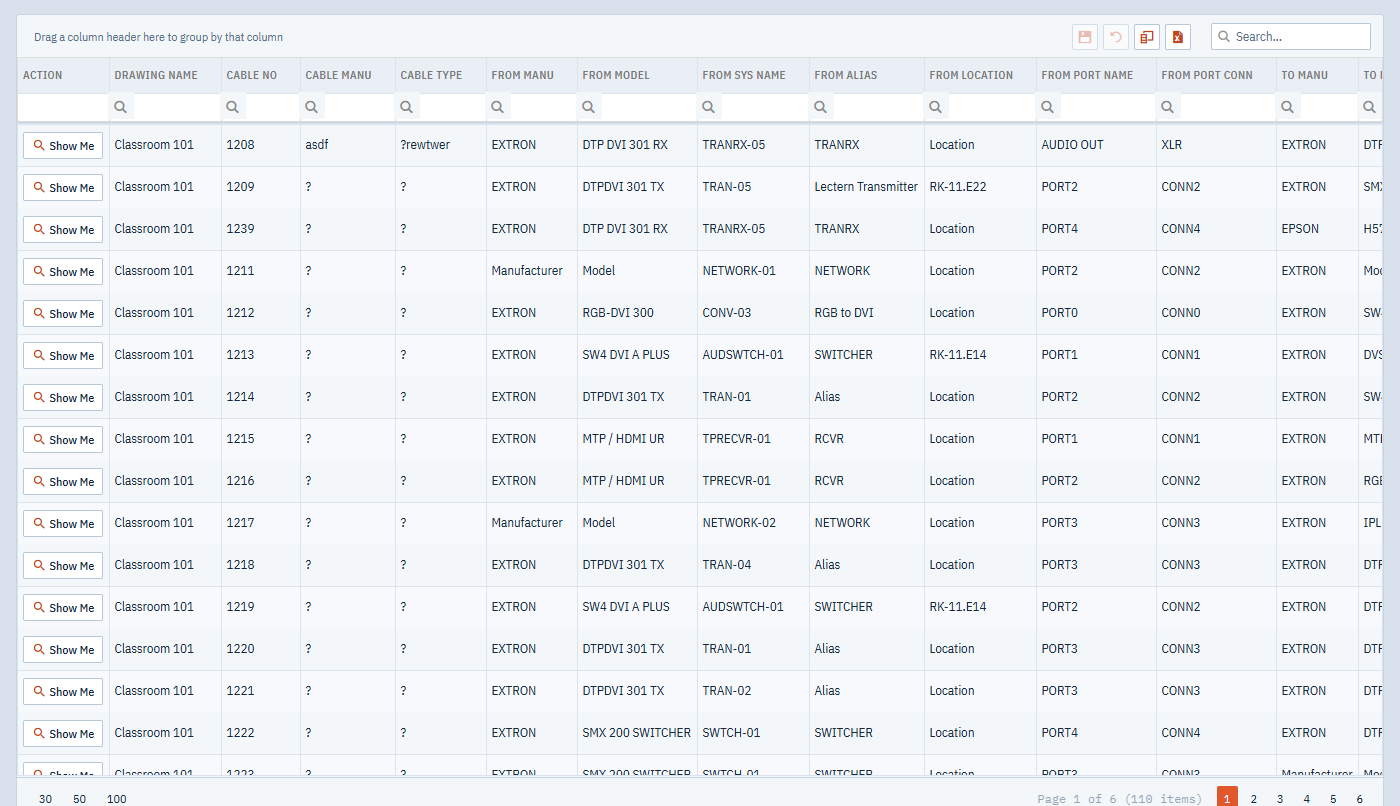
Task: Open filter magnifier for From Port Conn column
Action: tap(1168, 107)
